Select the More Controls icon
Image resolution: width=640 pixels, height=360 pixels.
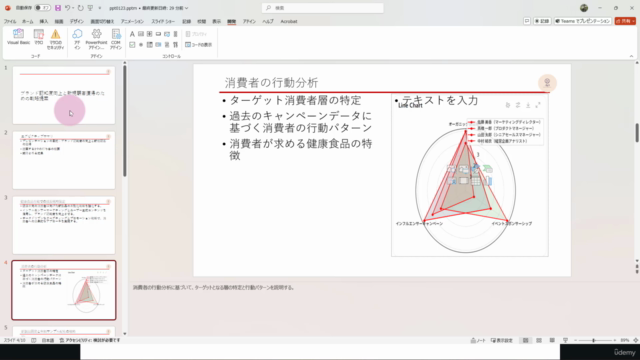click(176, 44)
